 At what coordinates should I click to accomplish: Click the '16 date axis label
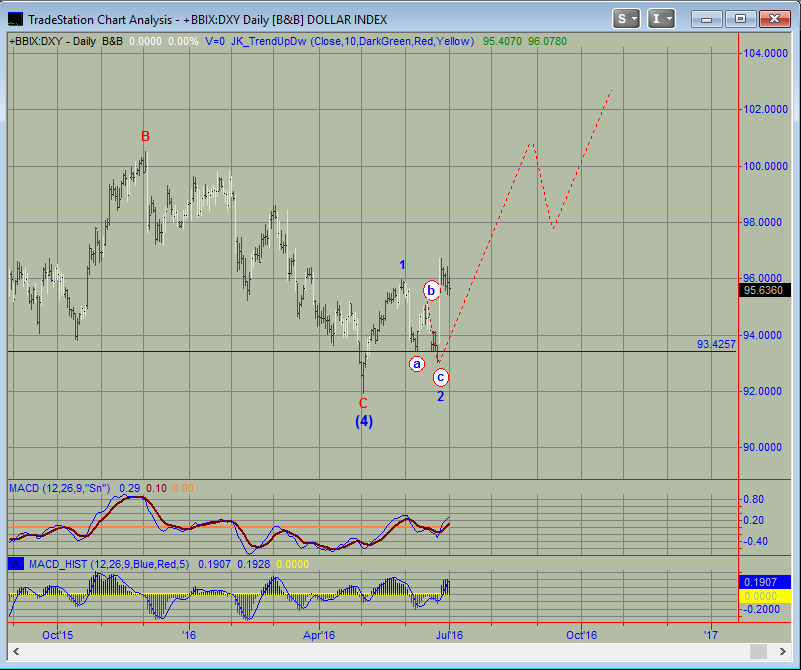(189, 635)
